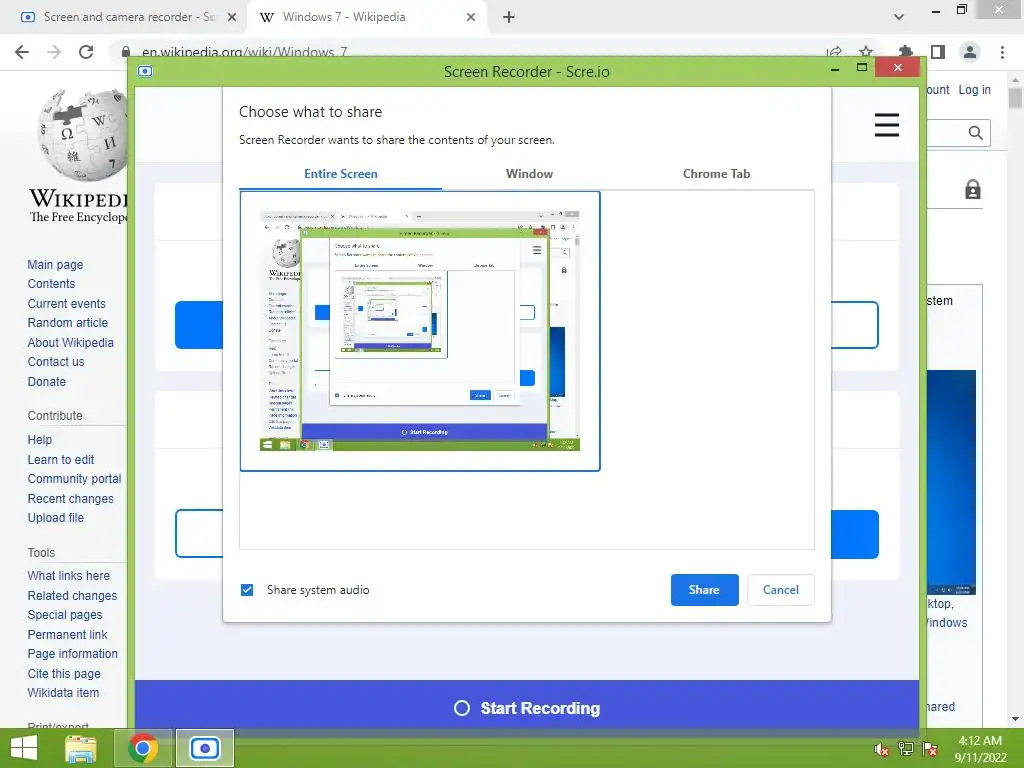Click Chrome's forward navigation arrow
Image resolution: width=1024 pixels, height=768 pixels.
[54, 52]
